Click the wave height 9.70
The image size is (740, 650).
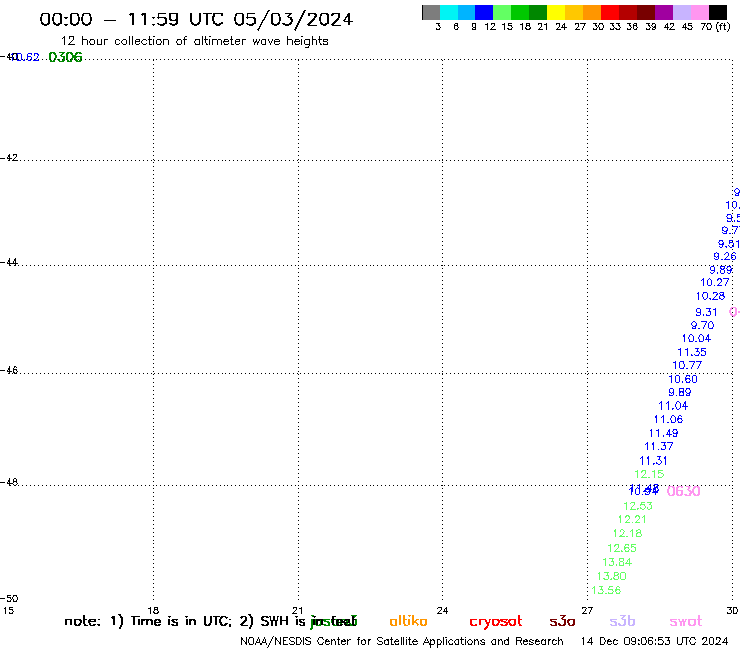(x=702, y=326)
